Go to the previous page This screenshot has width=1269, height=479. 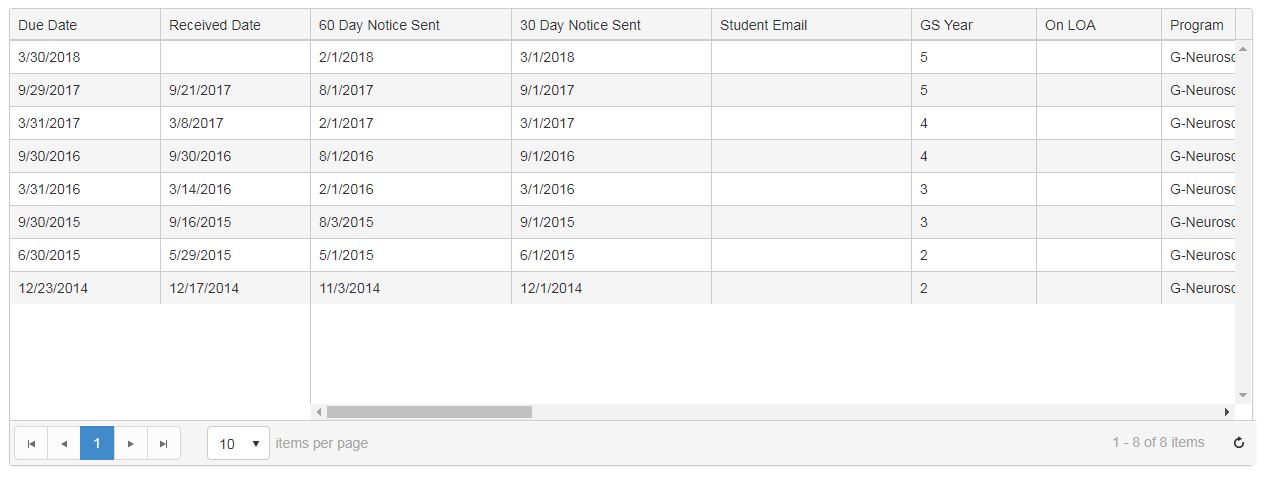pyautogui.click(x=64, y=444)
